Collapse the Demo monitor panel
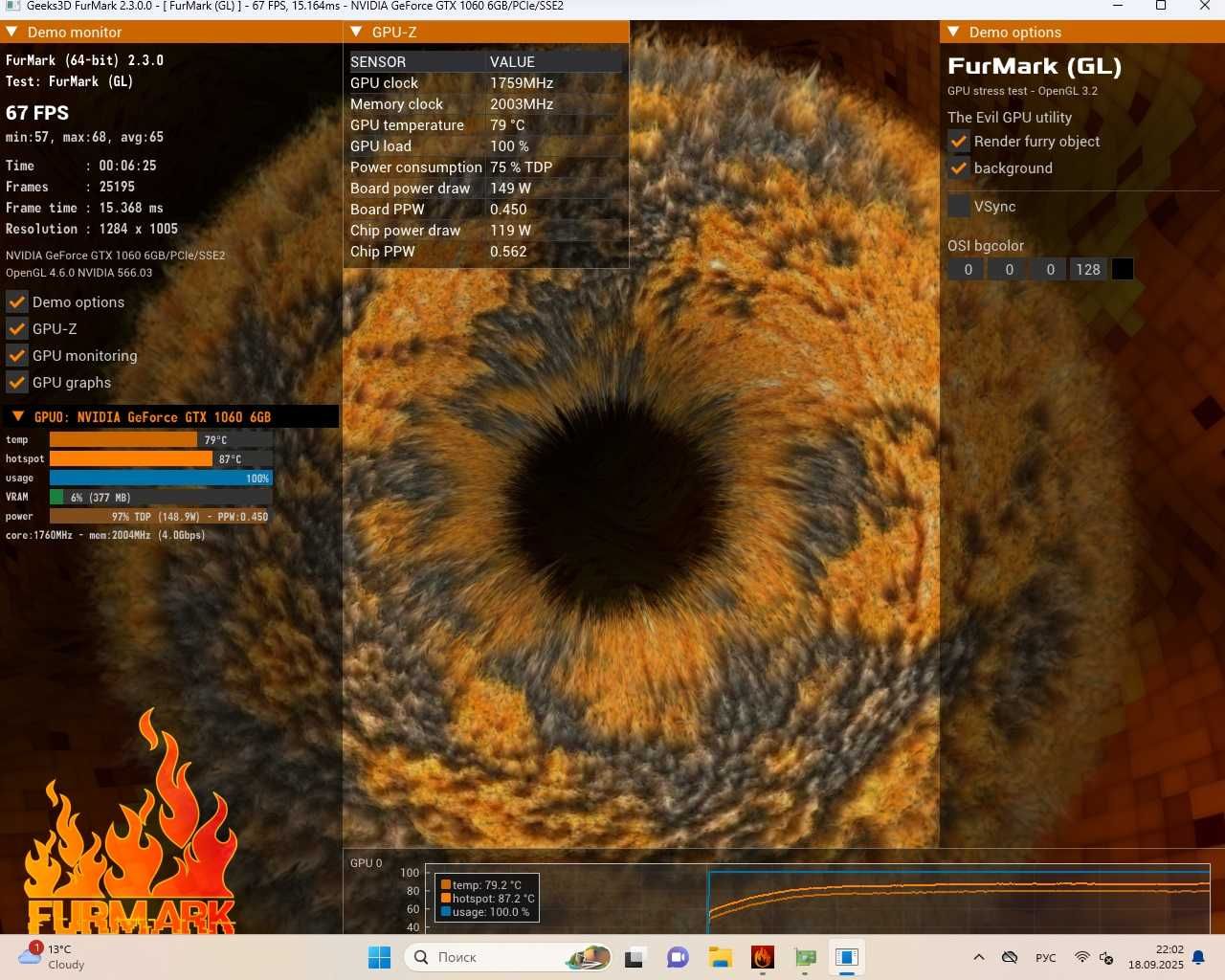The height and width of the screenshot is (980, 1225). (12, 32)
